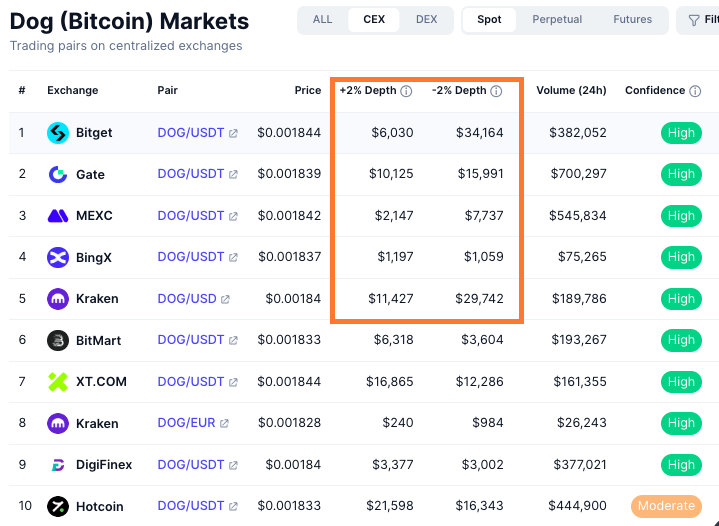Sort by Volume (24h) column header
The height and width of the screenshot is (526, 719).
tap(571, 90)
